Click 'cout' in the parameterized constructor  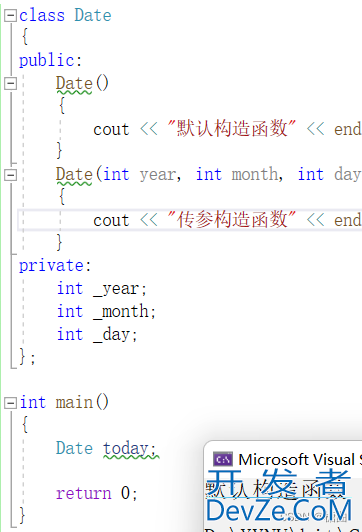(111, 221)
